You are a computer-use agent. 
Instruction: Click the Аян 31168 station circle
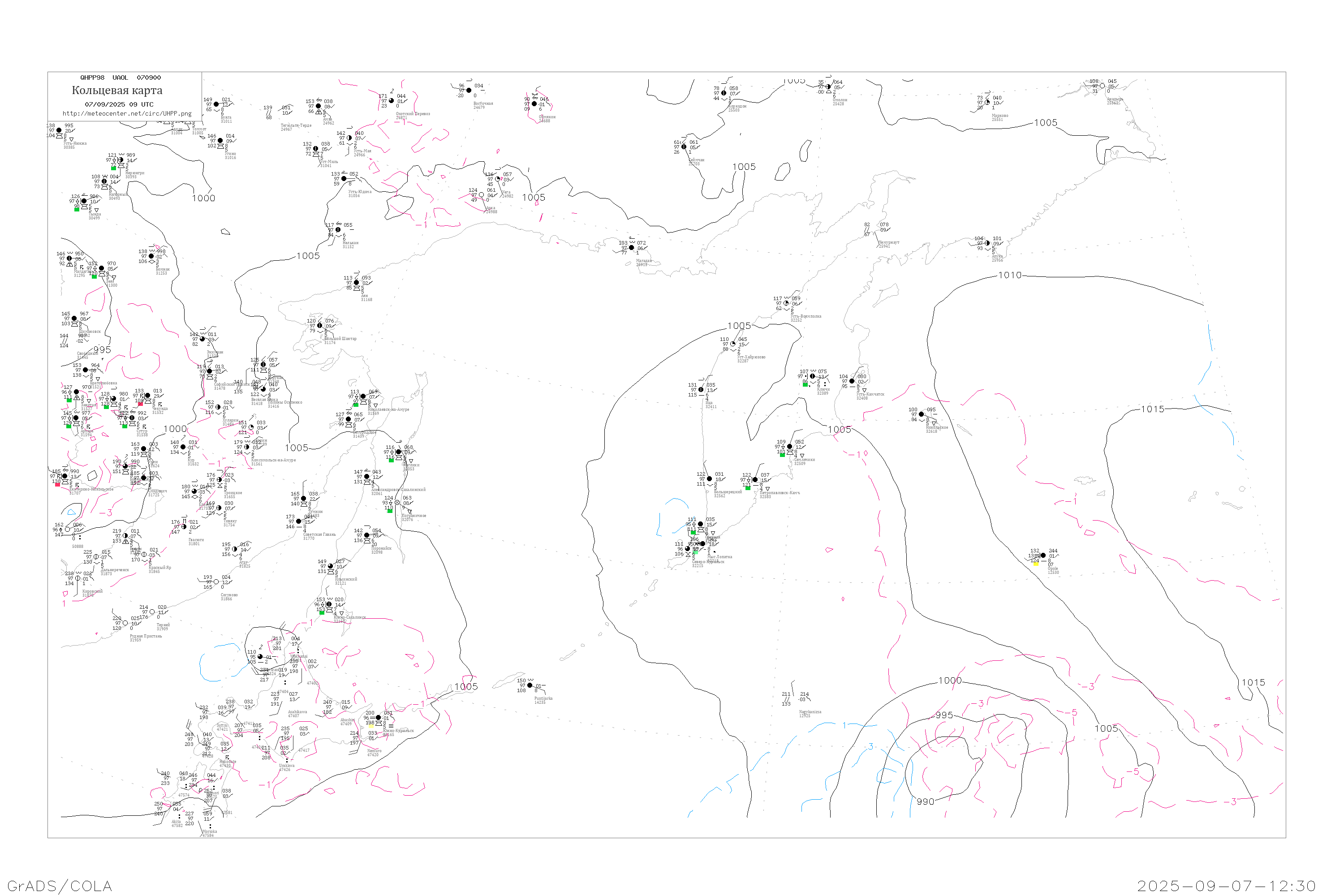(x=357, y=283)
